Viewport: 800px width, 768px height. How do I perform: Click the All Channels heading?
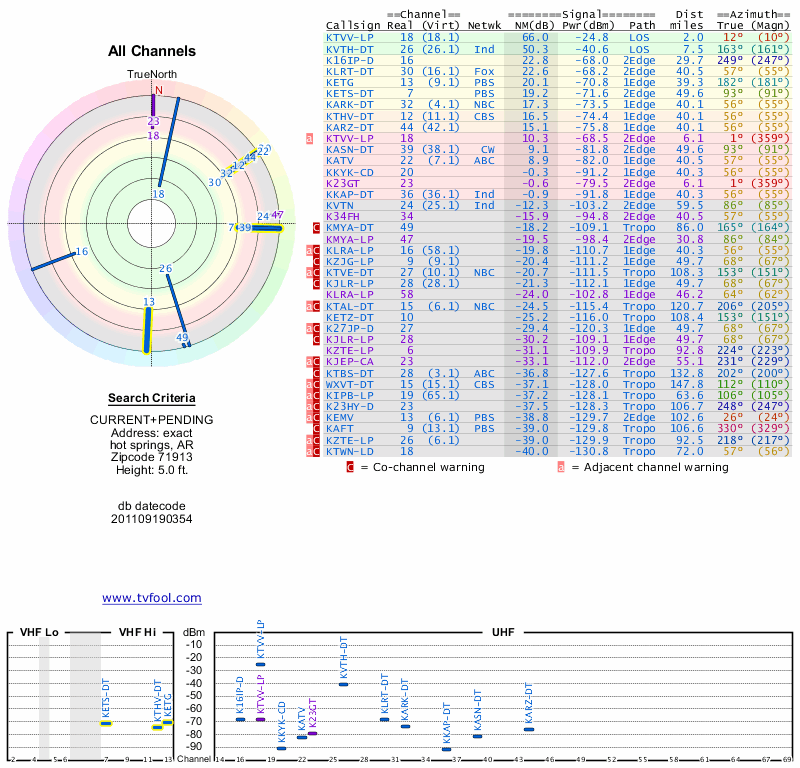pyautogui.click(x=151, y=51)
